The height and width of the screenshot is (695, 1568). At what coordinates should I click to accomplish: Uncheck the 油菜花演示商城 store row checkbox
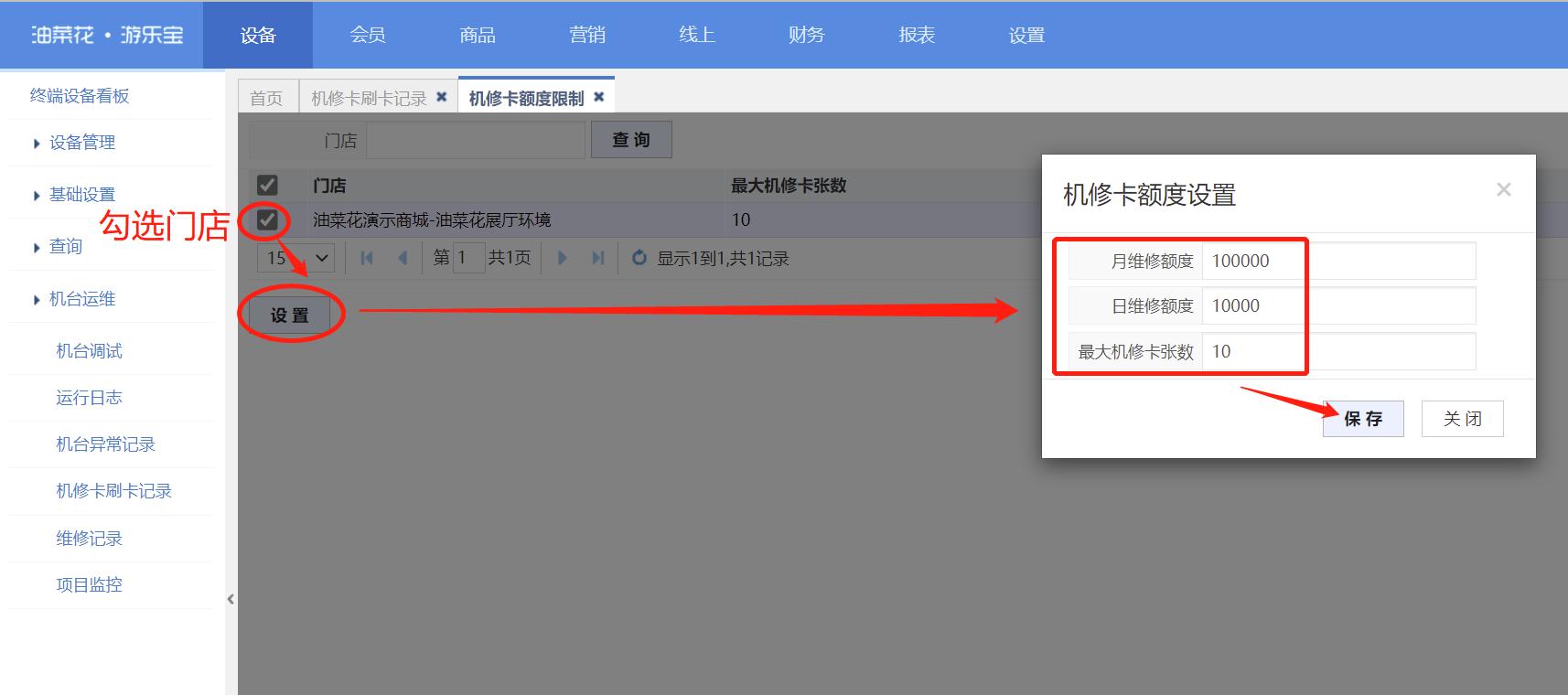[x=267, y=219]
